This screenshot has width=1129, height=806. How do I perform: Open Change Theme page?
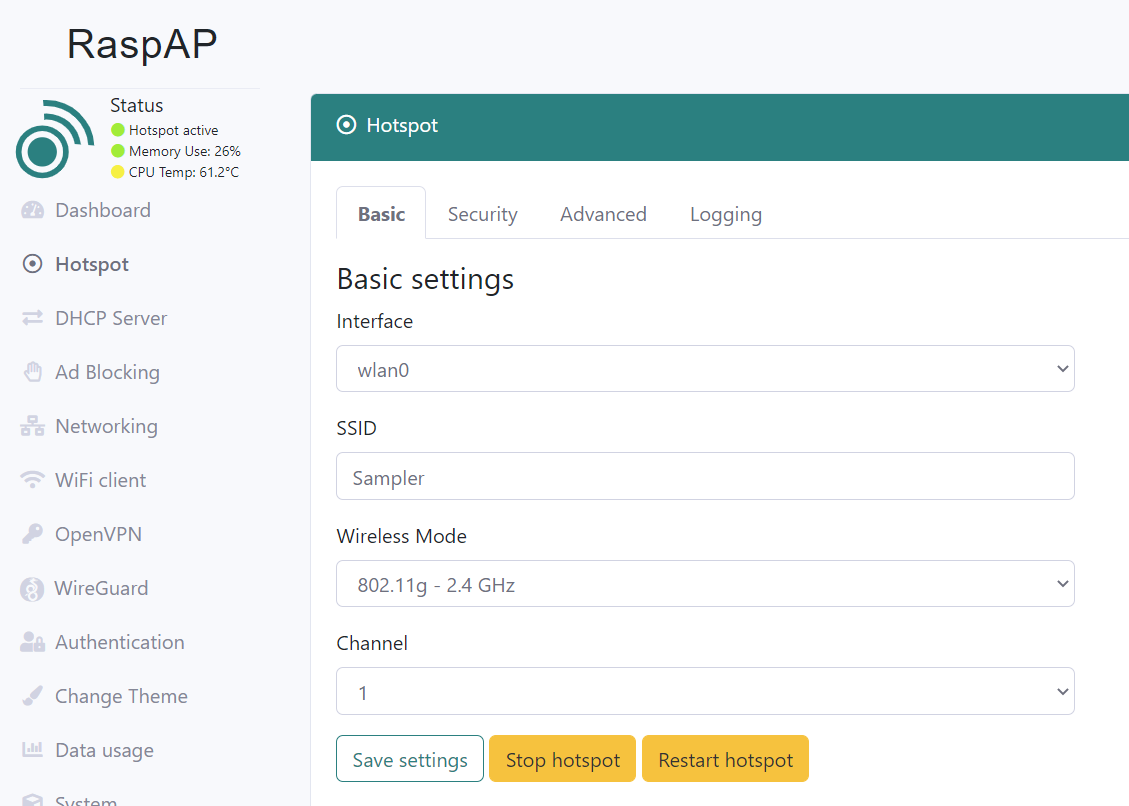121,697
